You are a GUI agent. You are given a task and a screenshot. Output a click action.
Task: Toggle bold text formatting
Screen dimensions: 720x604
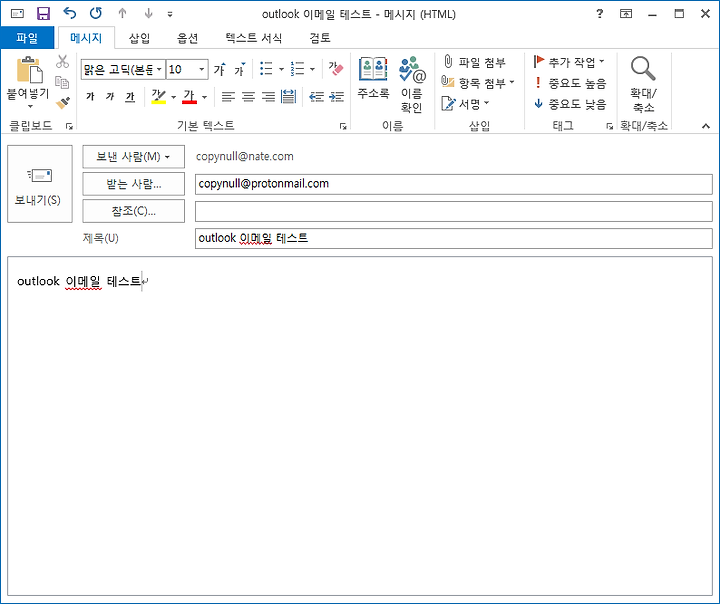click(90, 96)
